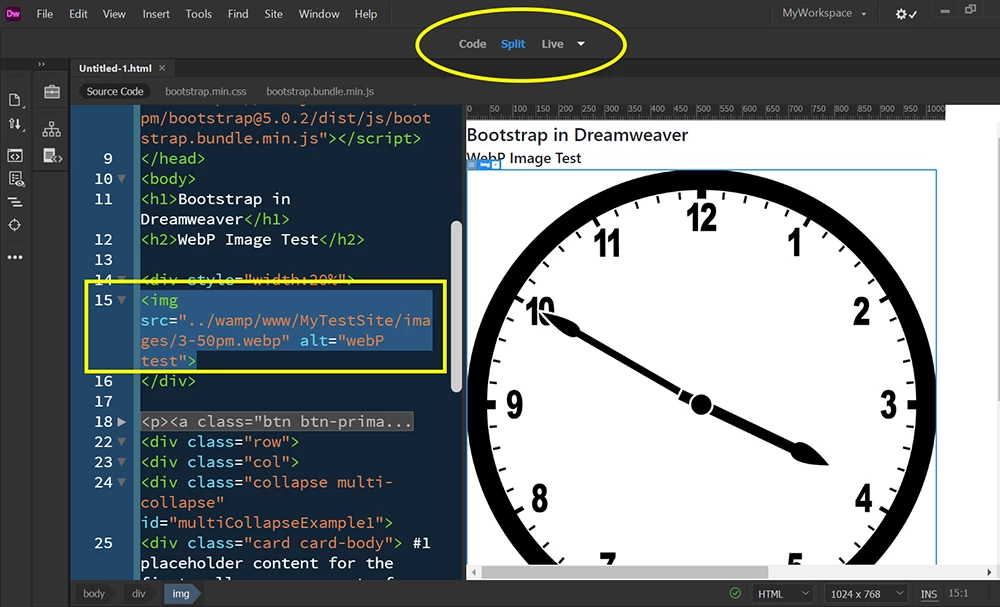
Task: Switch to Split view
Action: 513,44
